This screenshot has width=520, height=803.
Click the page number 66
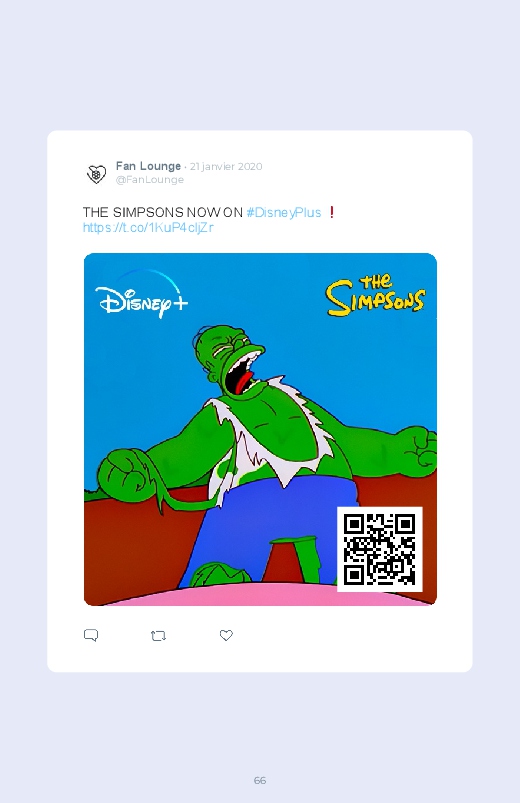[260, 780]
